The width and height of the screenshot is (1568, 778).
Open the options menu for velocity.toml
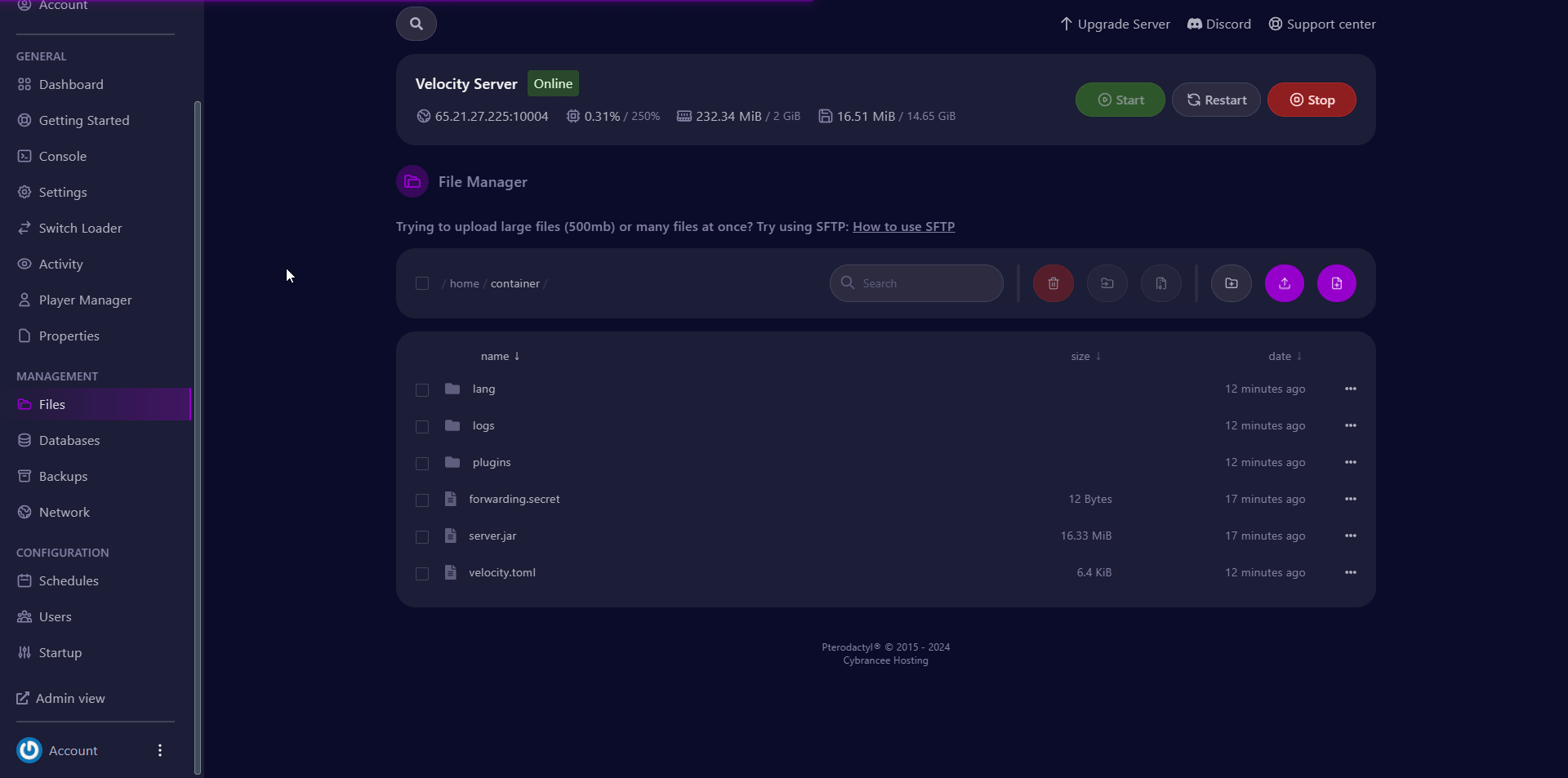click(1350, 572)
